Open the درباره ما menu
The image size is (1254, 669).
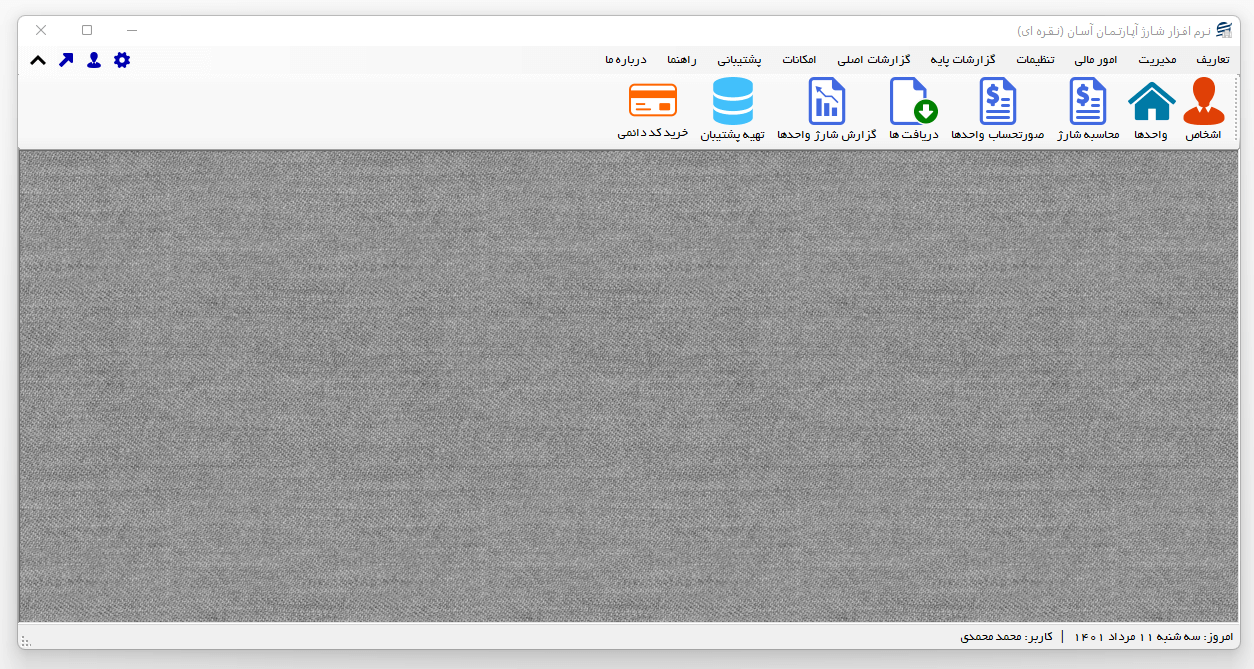[627, 60]
